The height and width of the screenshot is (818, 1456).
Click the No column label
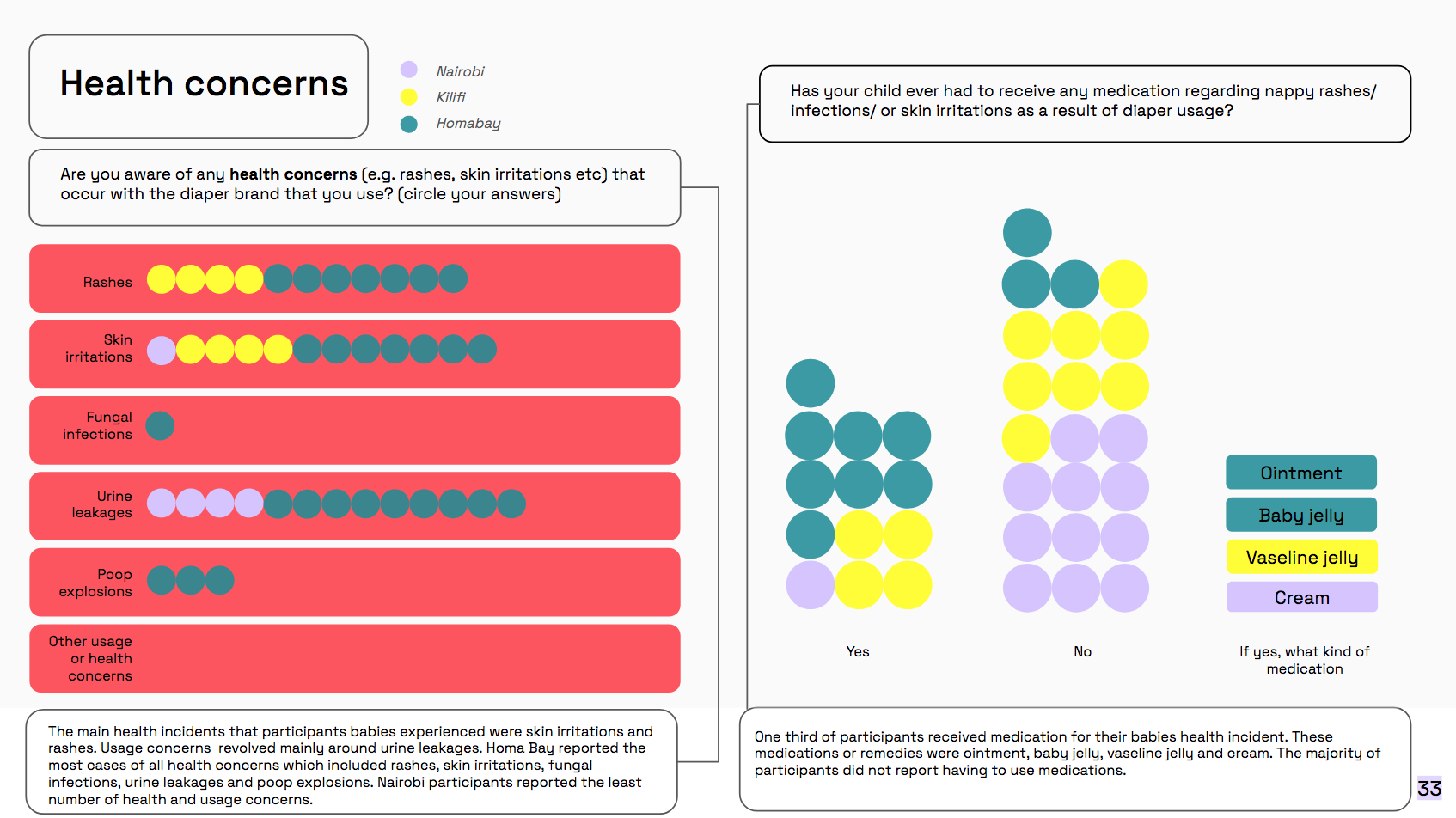click(1082, 651)
